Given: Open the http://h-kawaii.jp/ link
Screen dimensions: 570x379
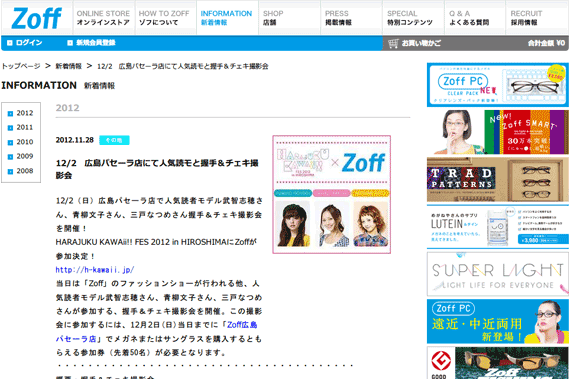Looking at the screenshot, I should coord(95,270).
